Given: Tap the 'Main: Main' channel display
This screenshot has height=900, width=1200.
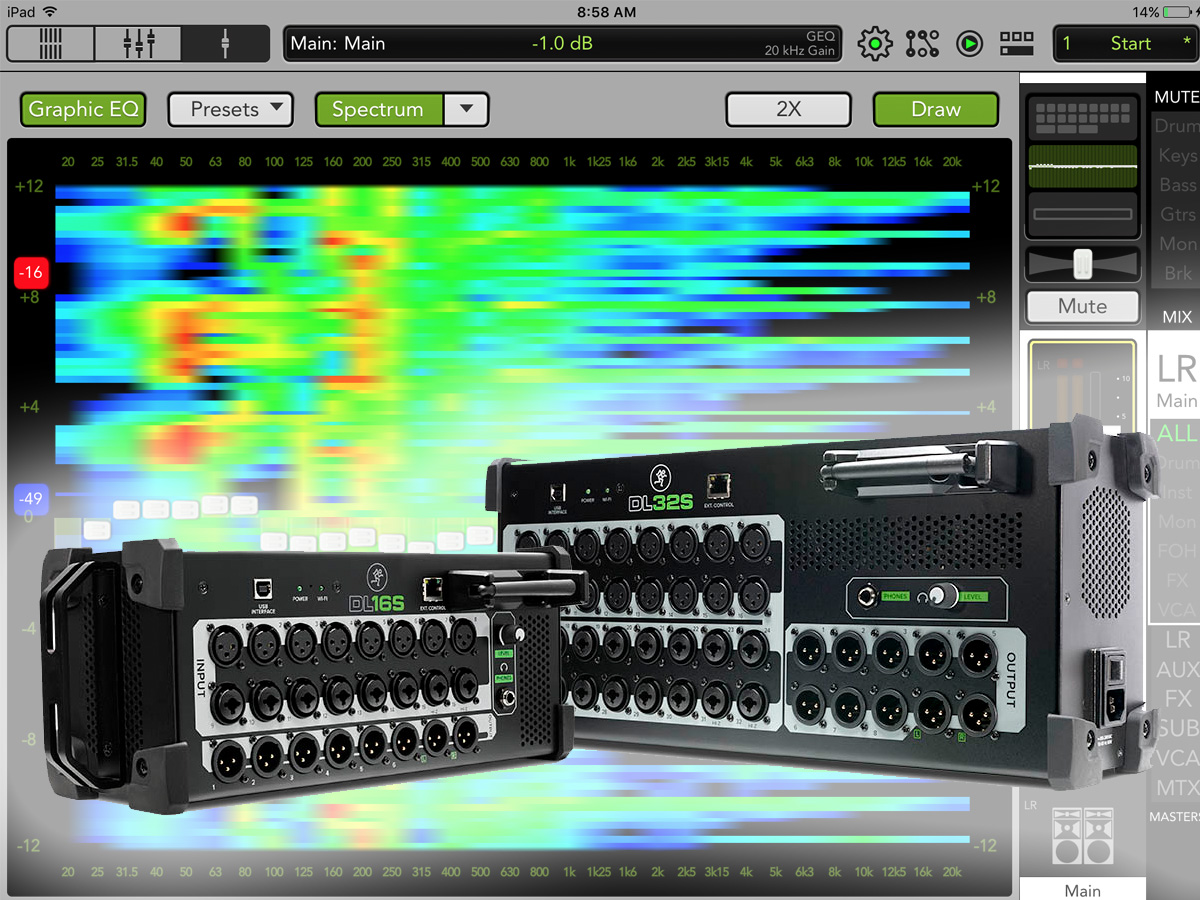Looking at the screenshot, I should click(x=338, y=44).
